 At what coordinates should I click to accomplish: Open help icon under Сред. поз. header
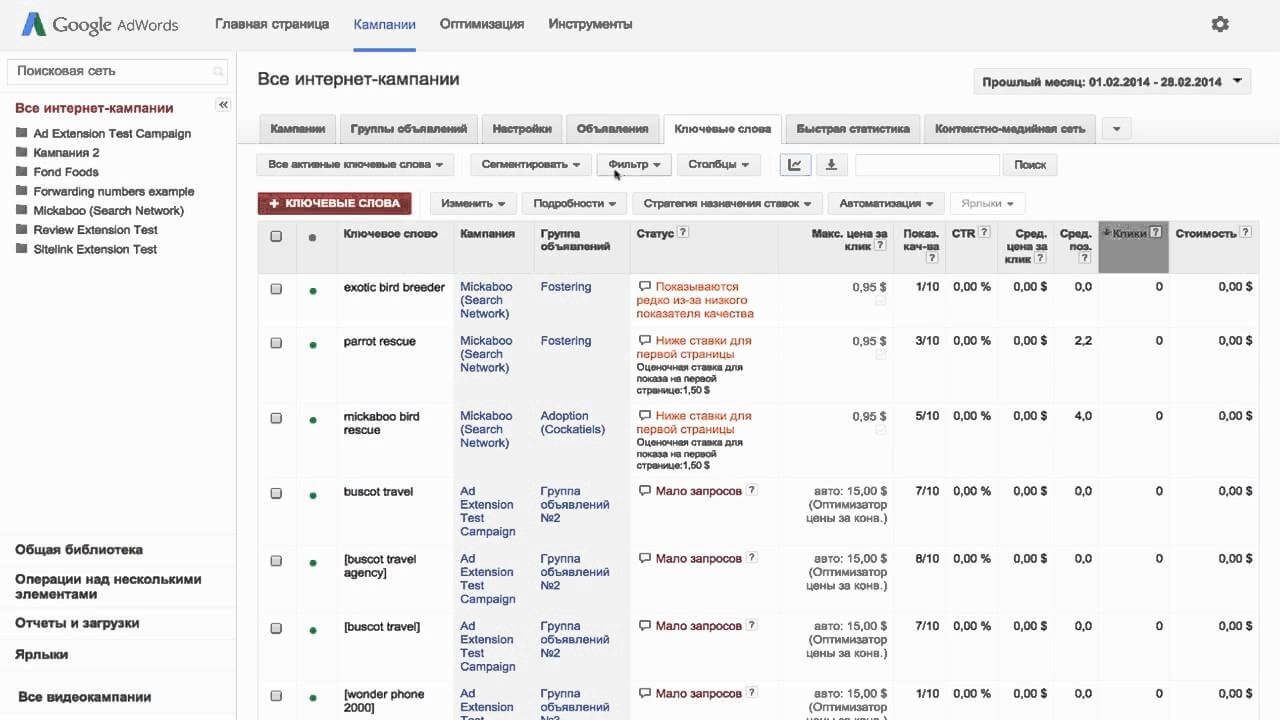(x=1084, y=258)
